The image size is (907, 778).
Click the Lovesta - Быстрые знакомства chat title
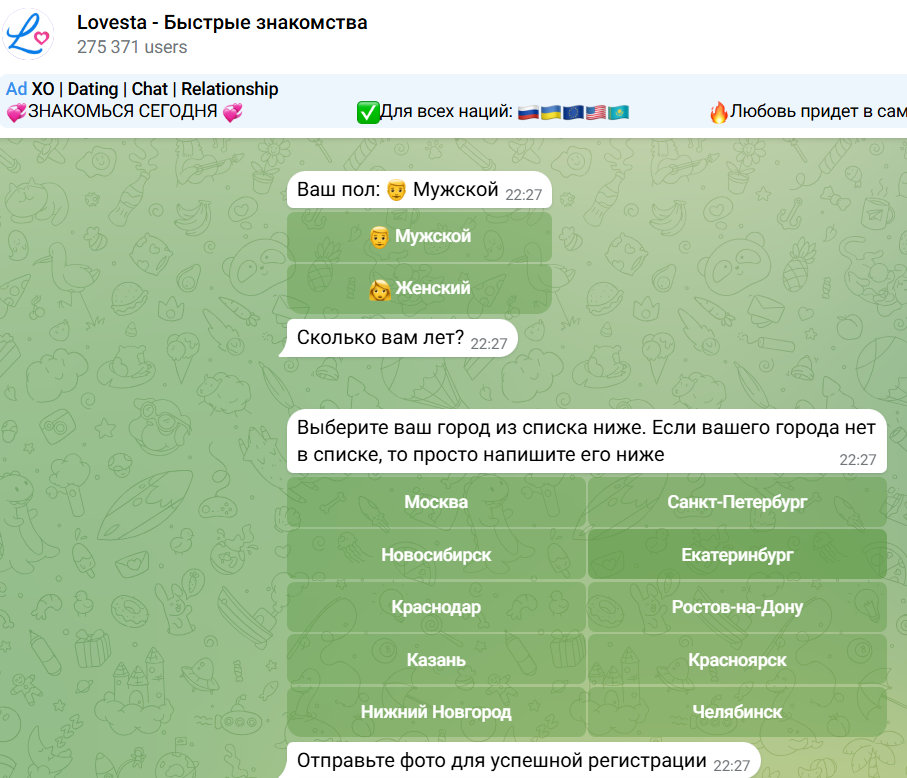click(x=221, y=22)
